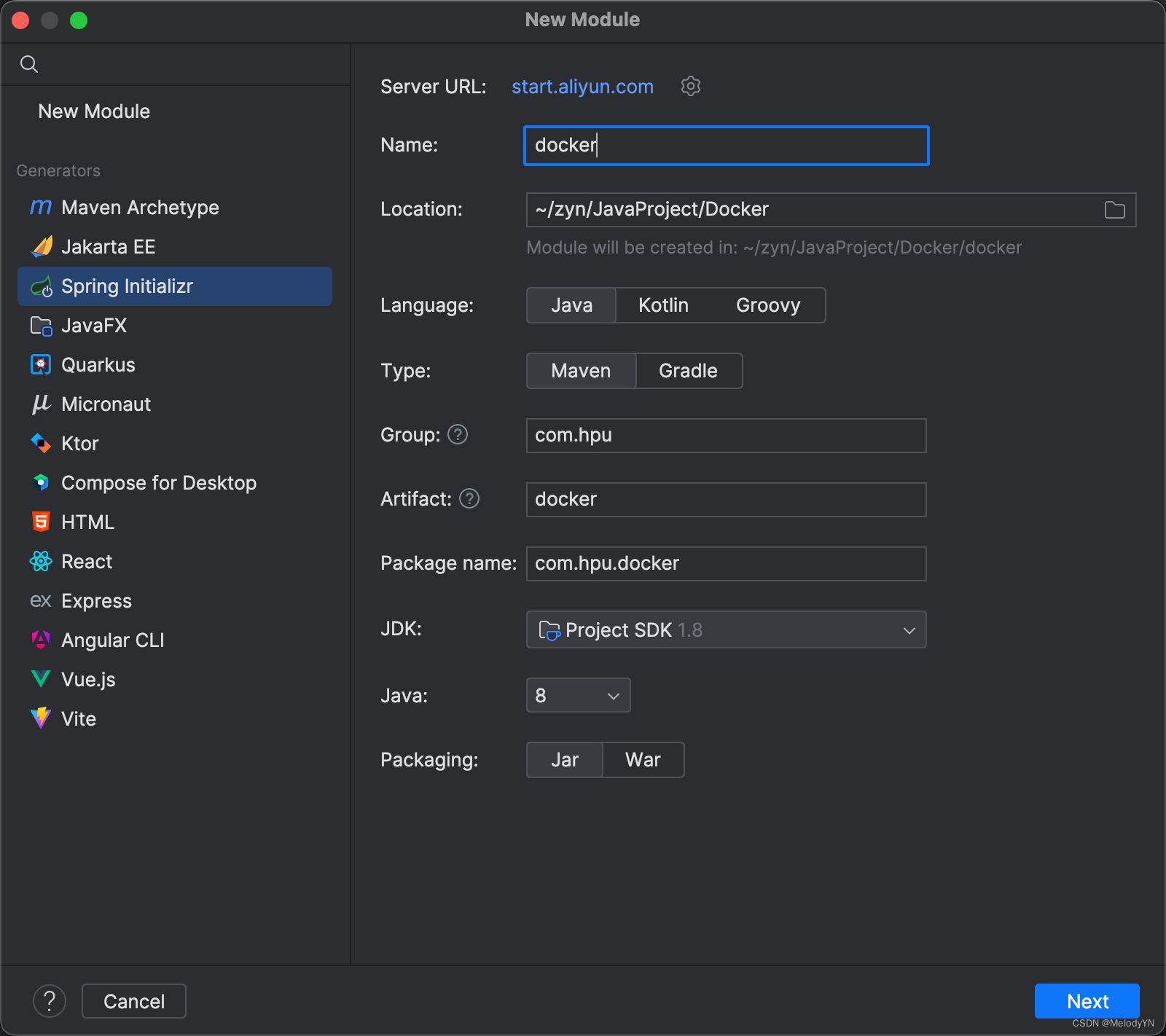
Task: Browse for location with folder icon
Action: click(x=1115, y=210)
